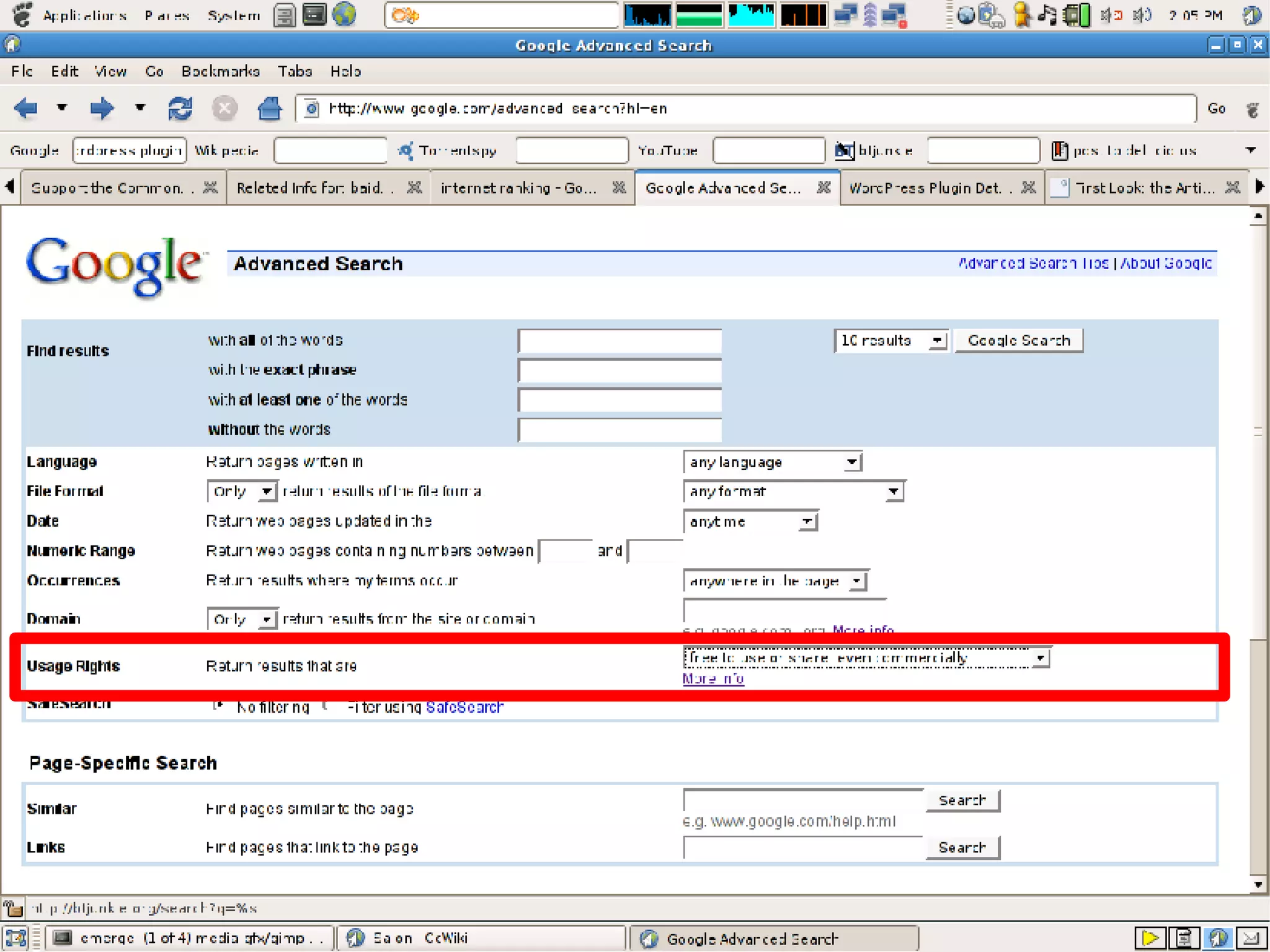Click the page vertical scrollbar thumb
The height and width of the screenshot is (952, 1270).
[1258, 432]
